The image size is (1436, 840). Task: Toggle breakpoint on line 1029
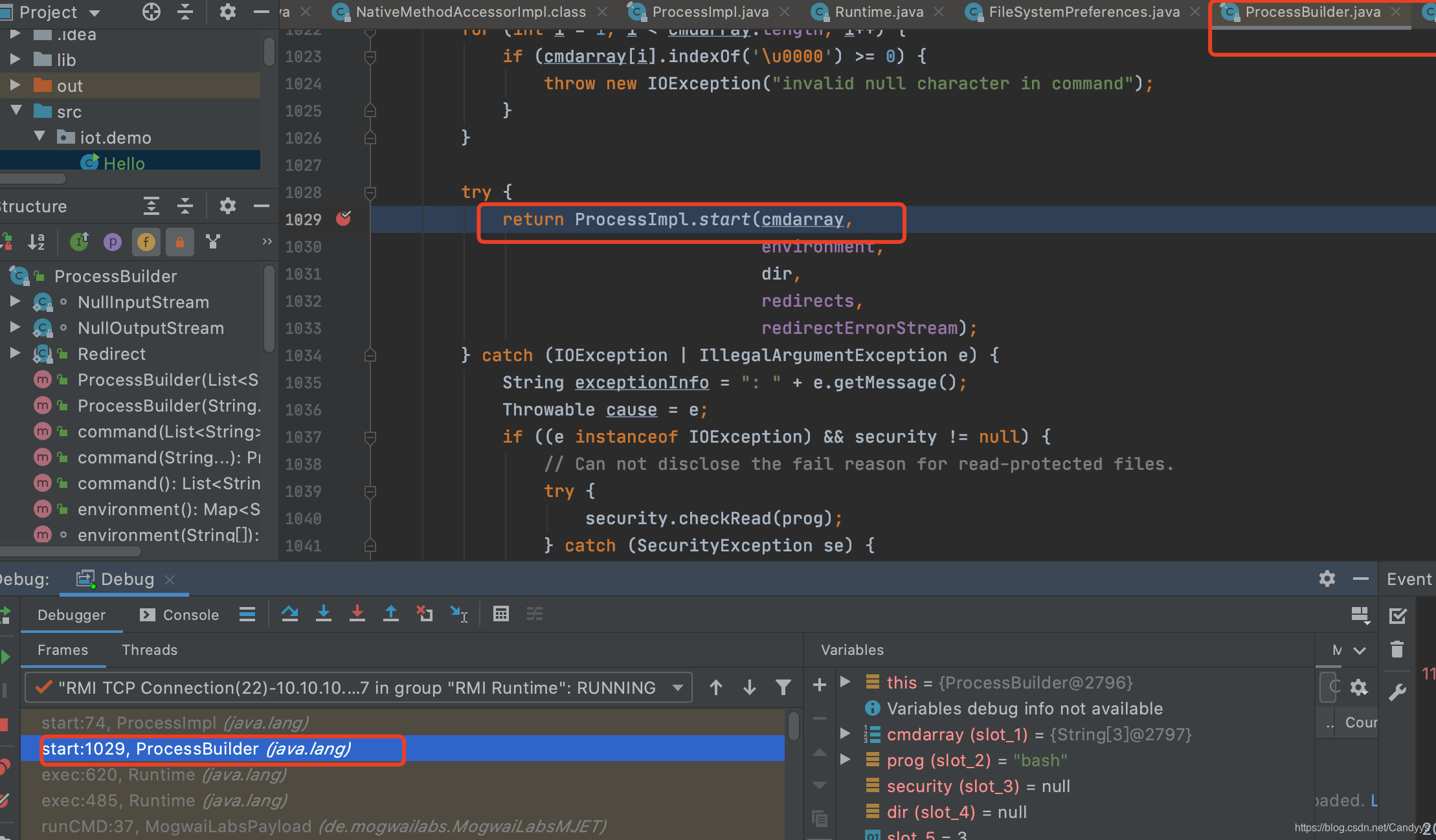[x=344, y=219]
